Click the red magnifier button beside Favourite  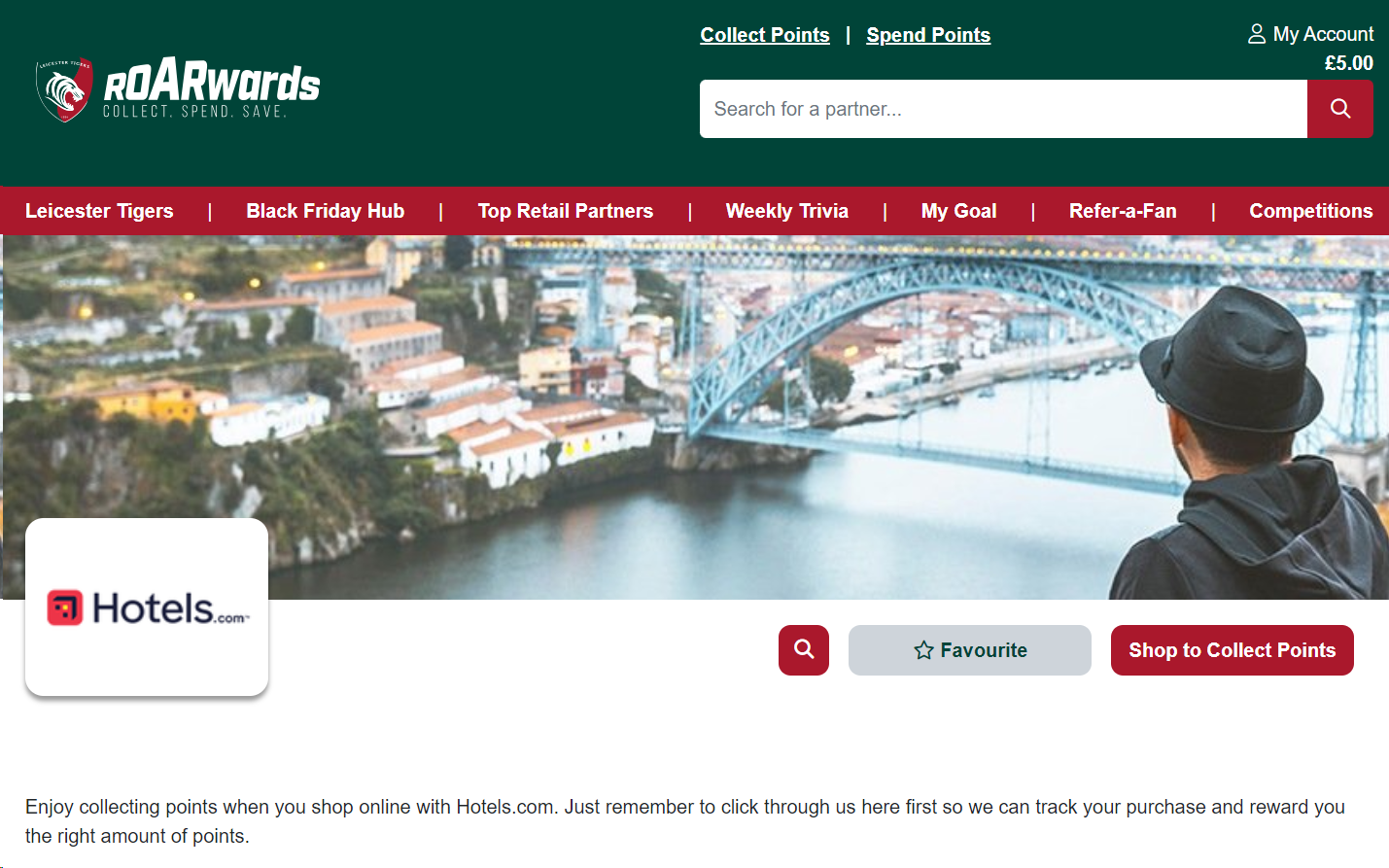[804, 650]
